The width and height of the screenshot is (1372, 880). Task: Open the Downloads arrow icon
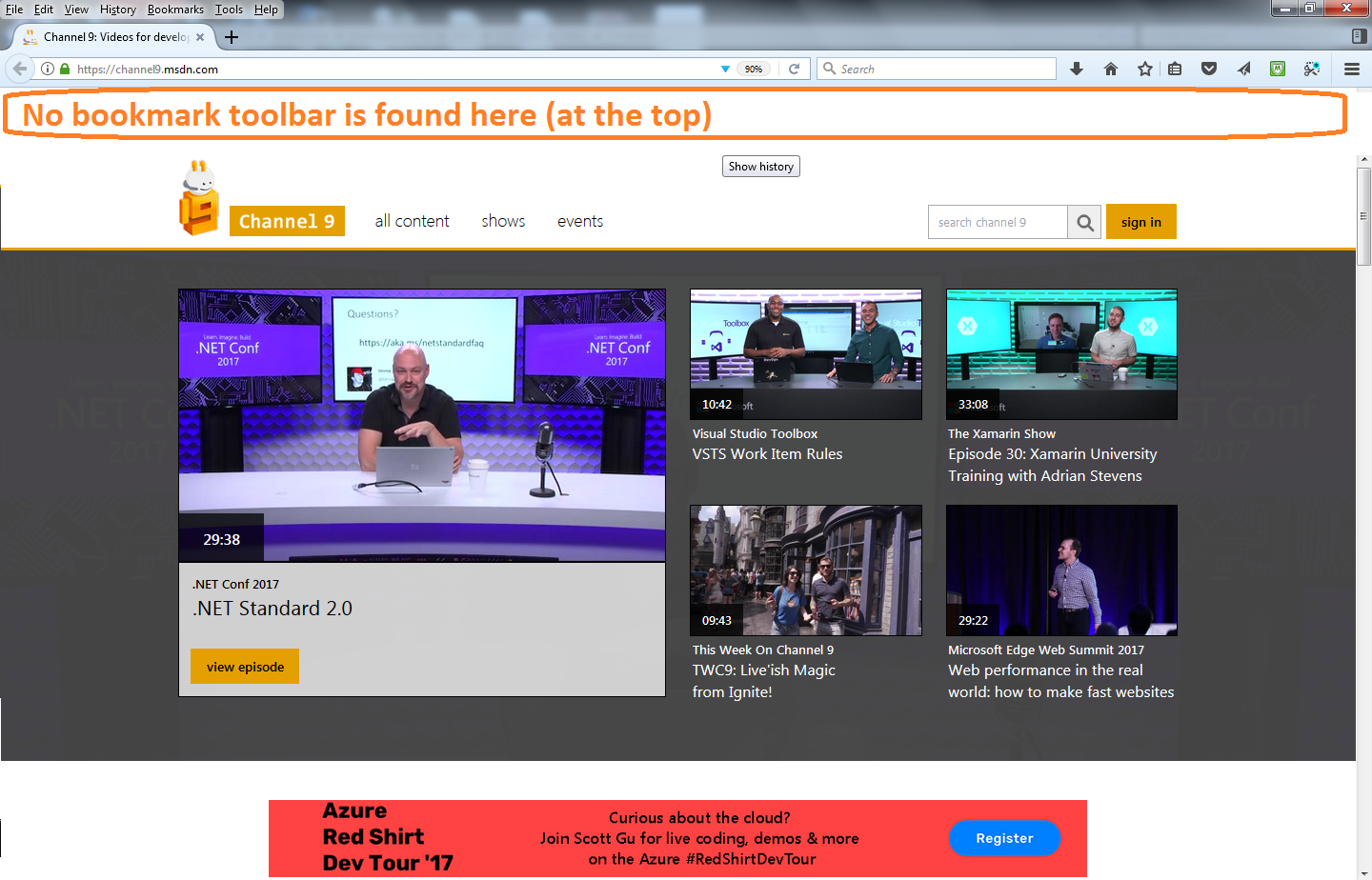pyautogui.click(x=1077, y=69)
